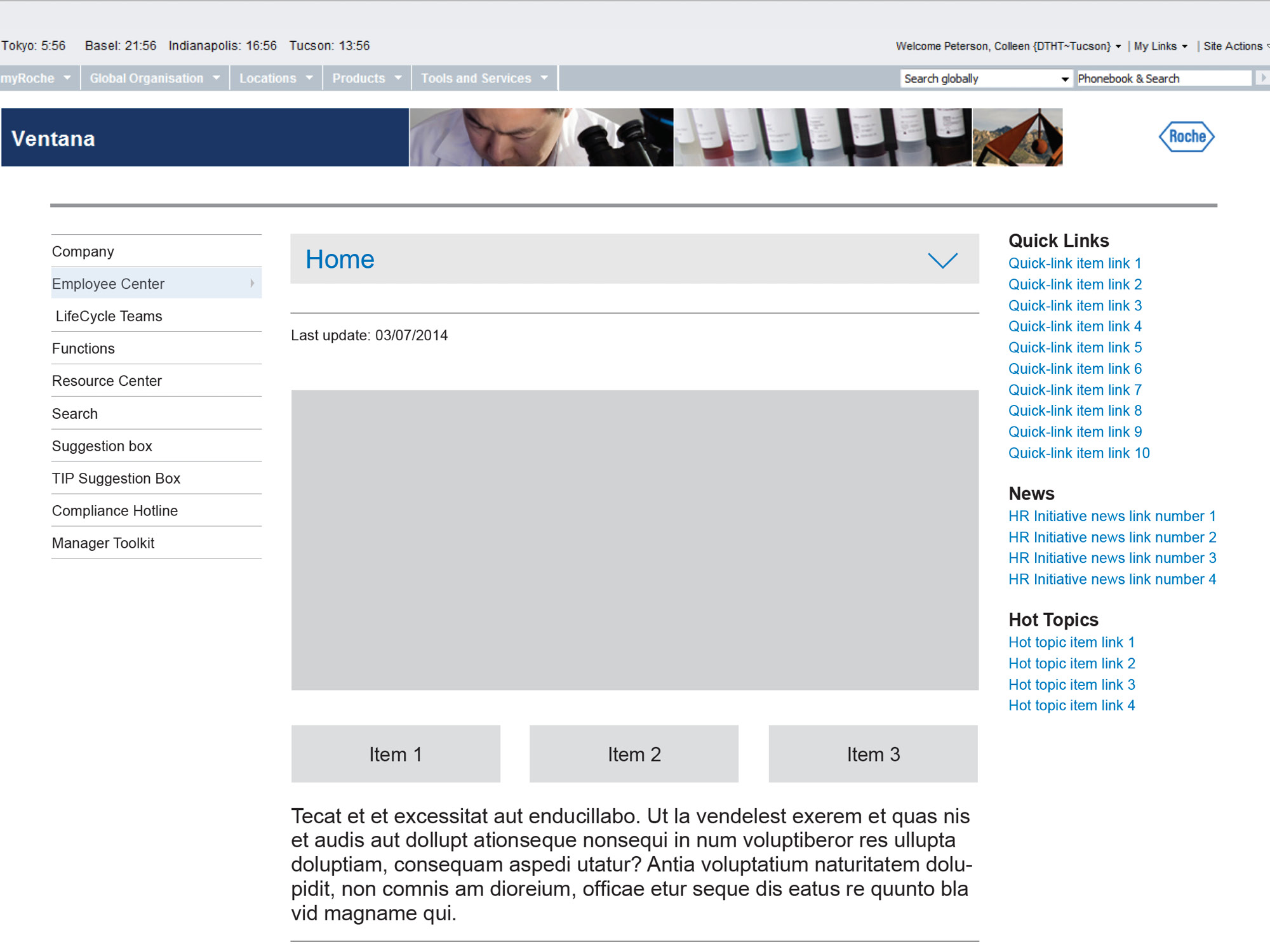Click LifeCycle Teams navigation item
The height and width of the screenshot is (952, 1270).
109,316
